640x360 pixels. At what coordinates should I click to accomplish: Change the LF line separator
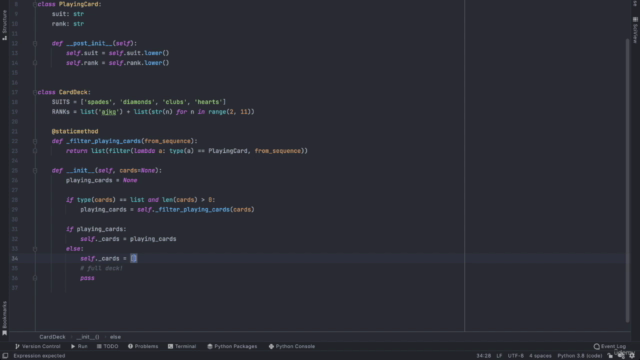pos(499,356)
